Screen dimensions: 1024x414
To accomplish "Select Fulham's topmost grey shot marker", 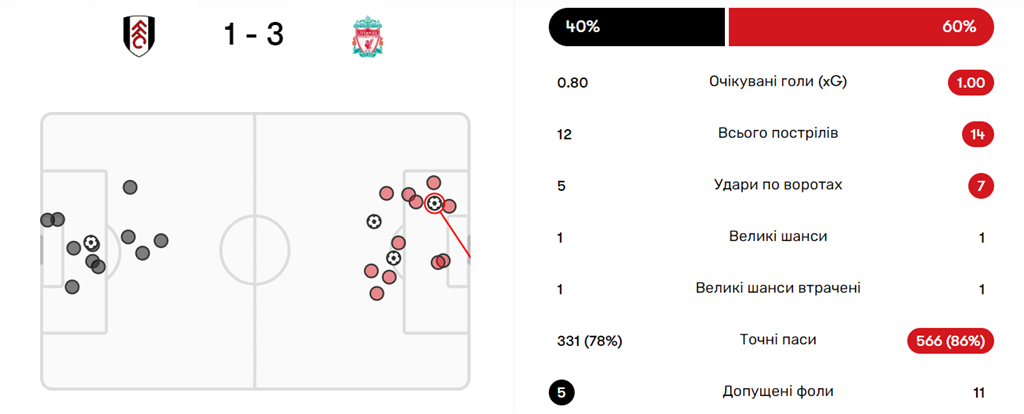I will (130, 187).
